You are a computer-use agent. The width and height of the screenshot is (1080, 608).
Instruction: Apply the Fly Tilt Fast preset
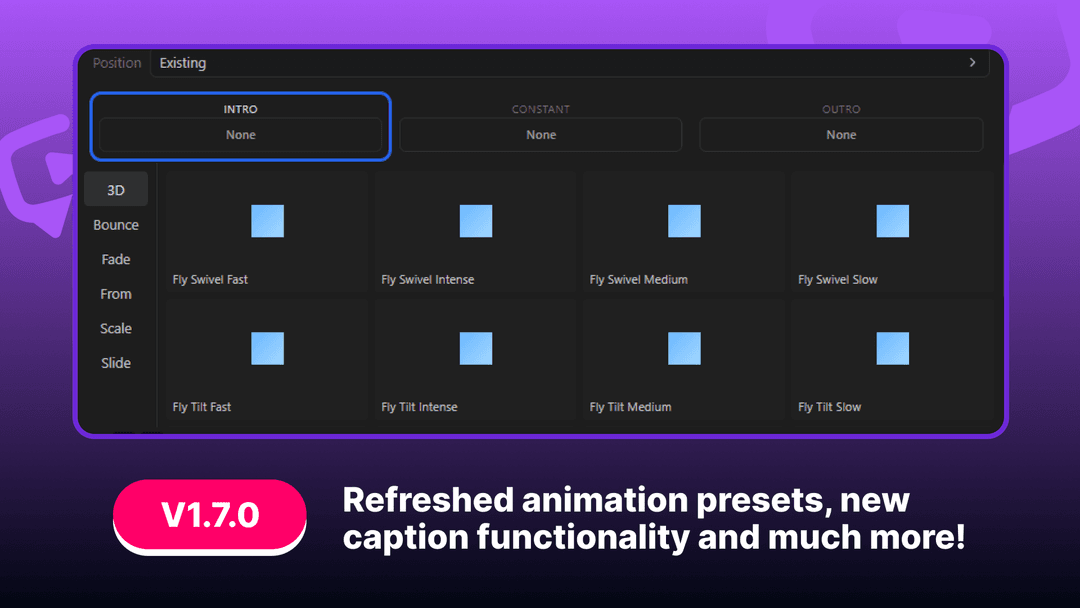click(x=267, y=358)
